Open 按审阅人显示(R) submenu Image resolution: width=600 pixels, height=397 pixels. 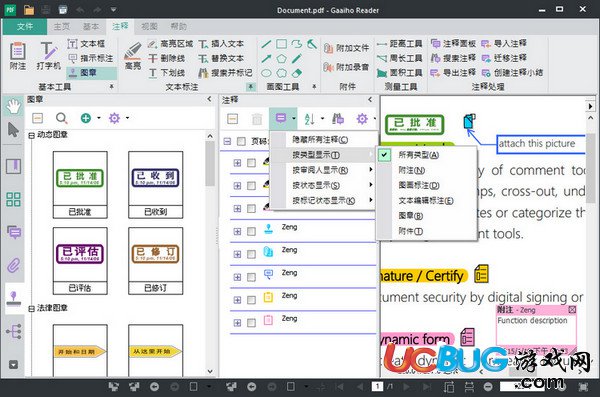point(323,170)
